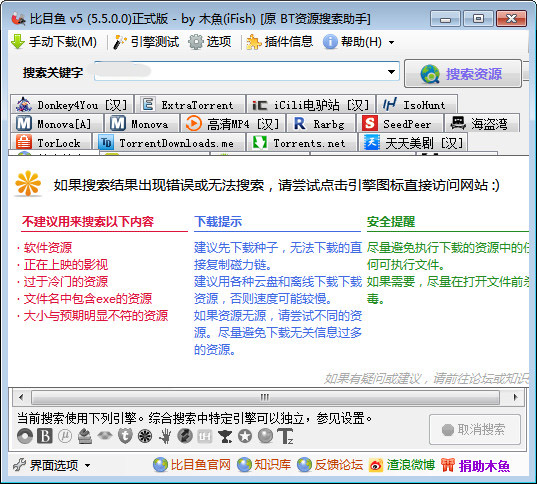The width and height of the screenshot is (537, 484).
Task: Toggle the circled star engine icon
Action: pyautogui.click(x=245, y=436)
